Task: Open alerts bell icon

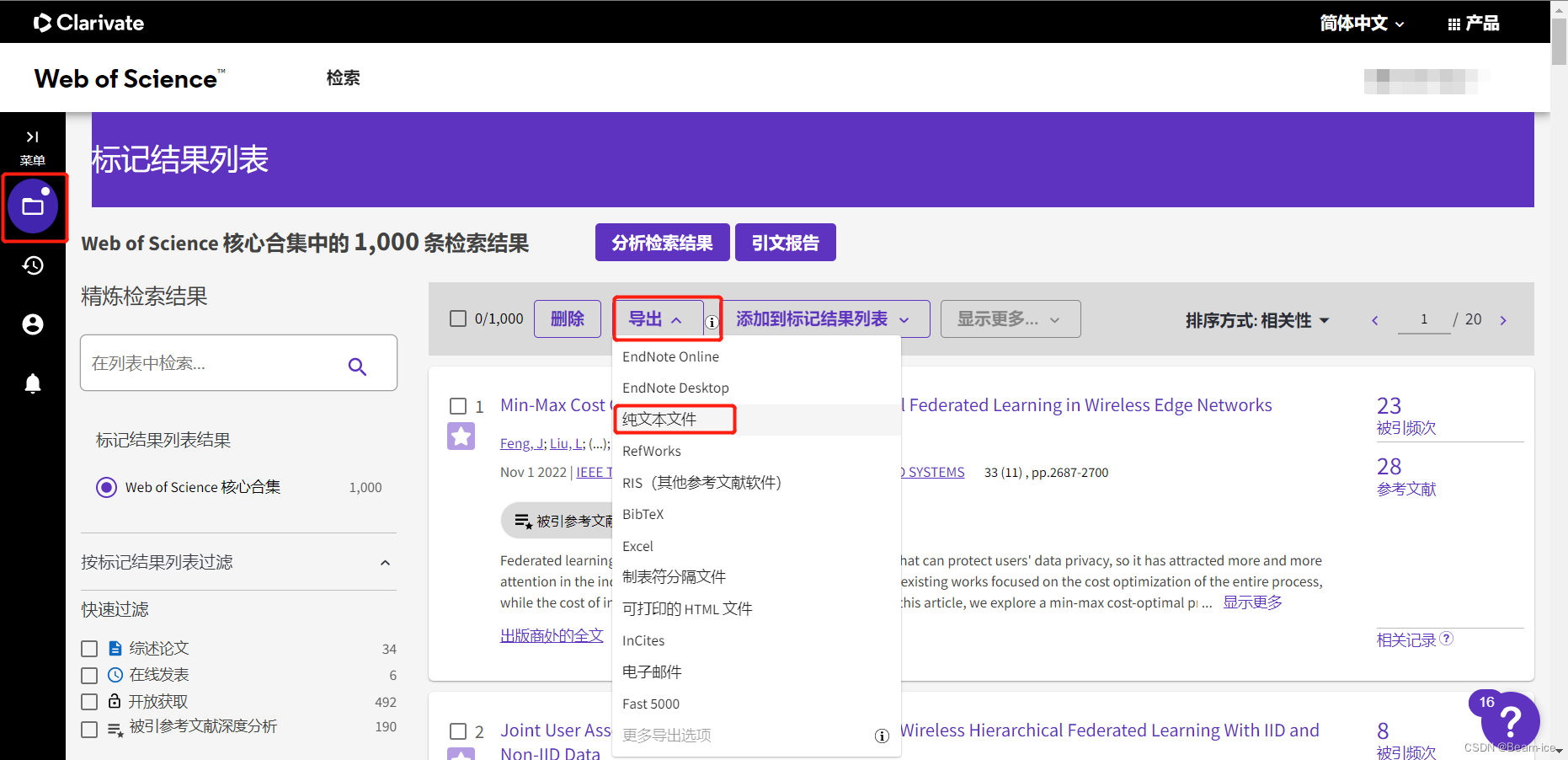Action: (x=33, y=383)
